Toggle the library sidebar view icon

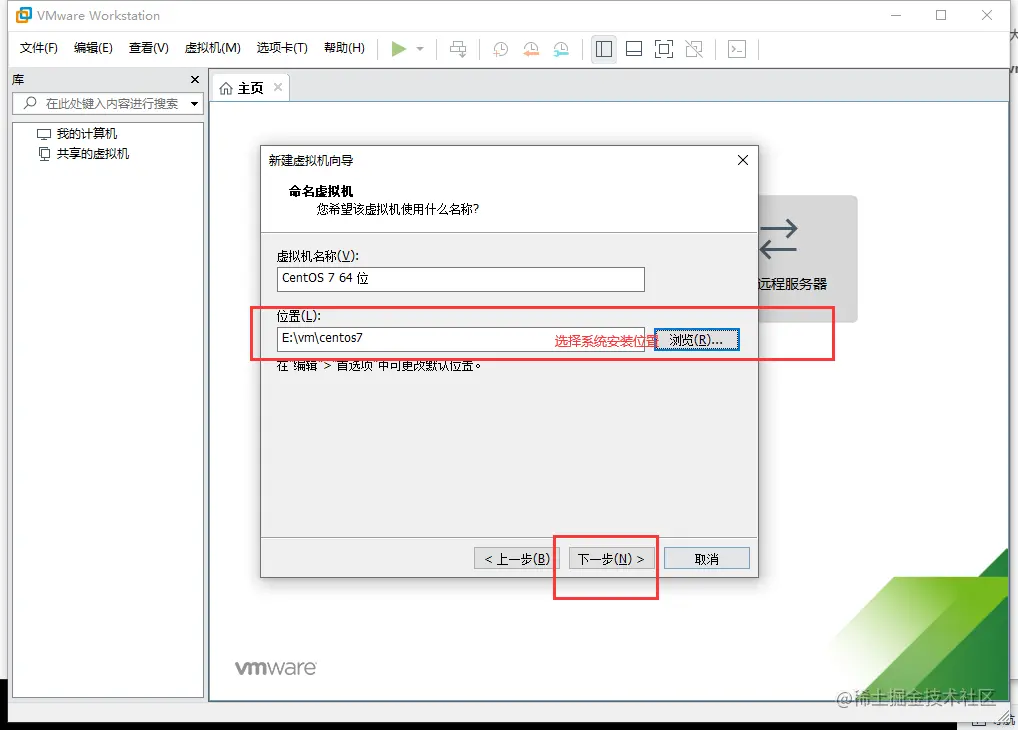pyautogui.click(x=604, y=49)
